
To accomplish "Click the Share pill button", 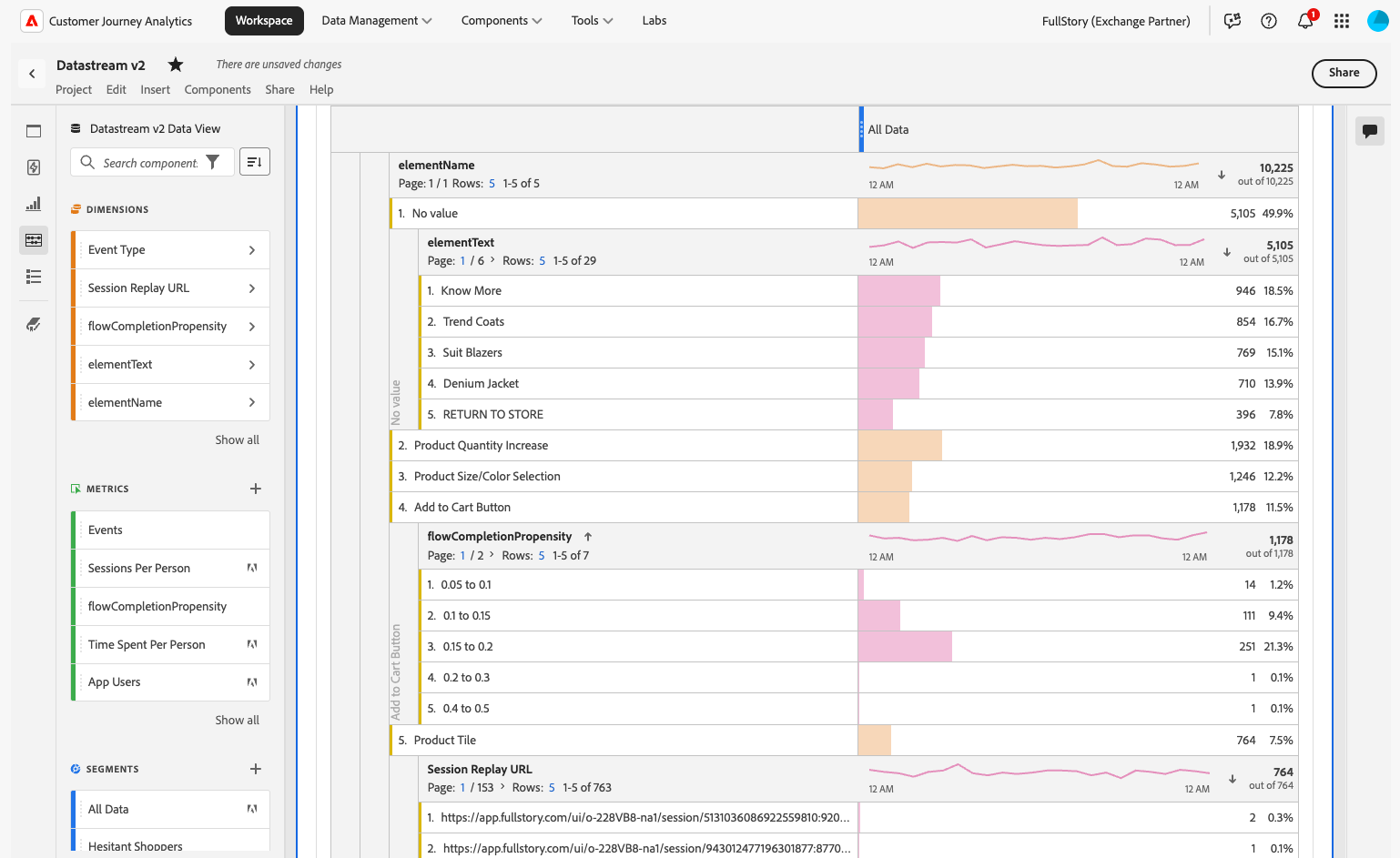I will (1344, 73).
